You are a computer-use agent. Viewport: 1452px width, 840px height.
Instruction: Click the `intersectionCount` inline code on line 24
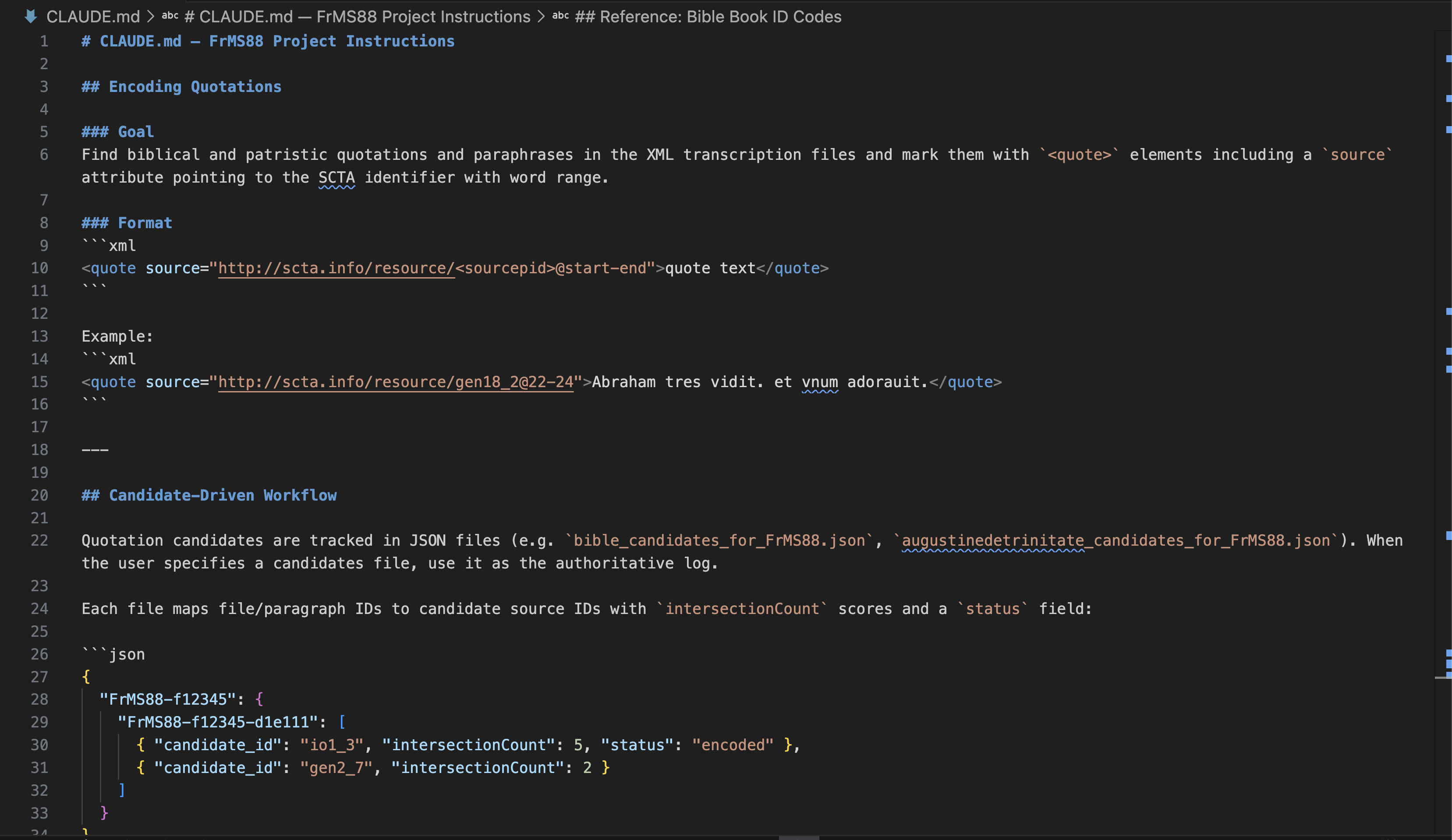pos(742,609)
